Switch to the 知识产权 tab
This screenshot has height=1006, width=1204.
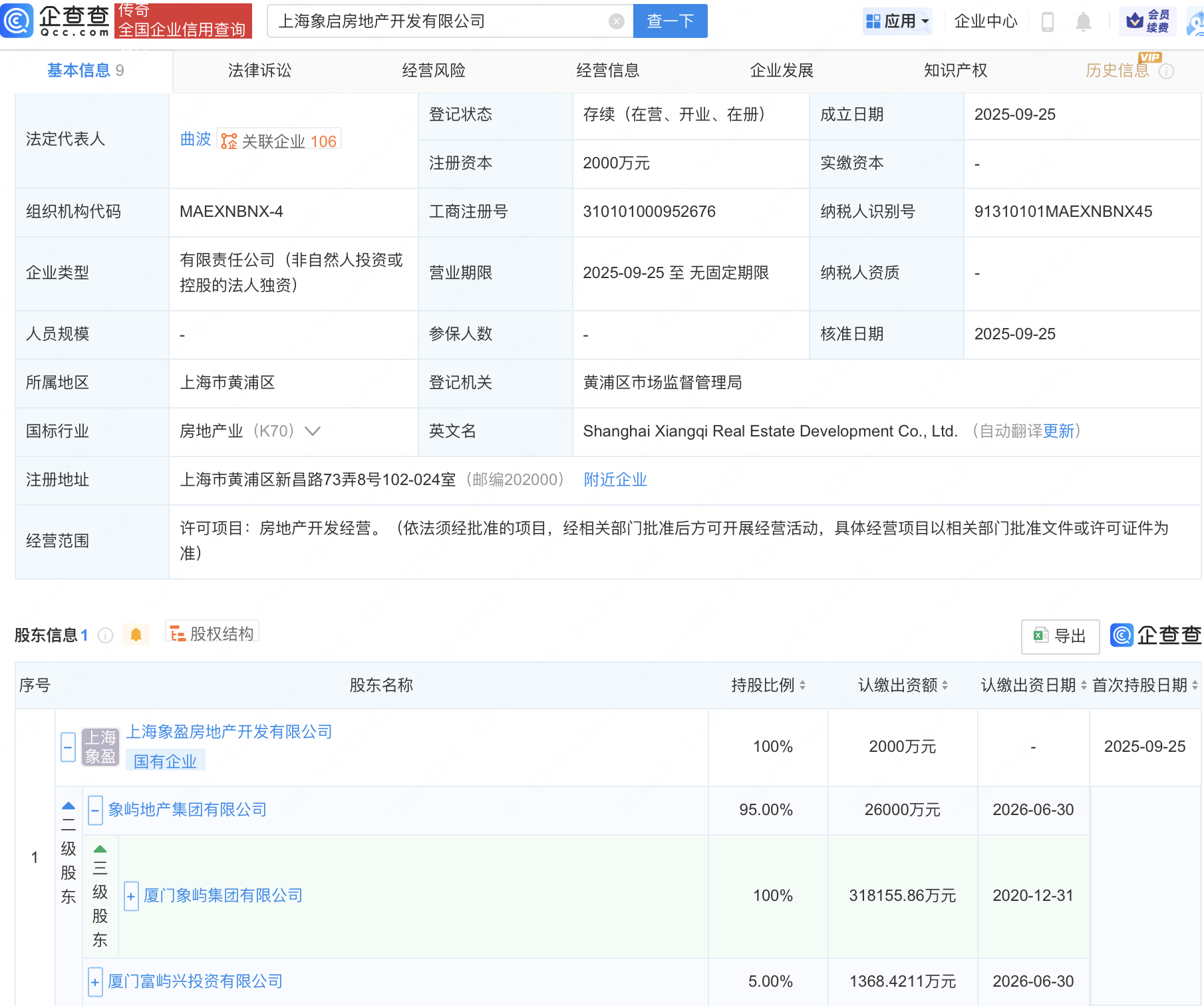pos(955,71)
